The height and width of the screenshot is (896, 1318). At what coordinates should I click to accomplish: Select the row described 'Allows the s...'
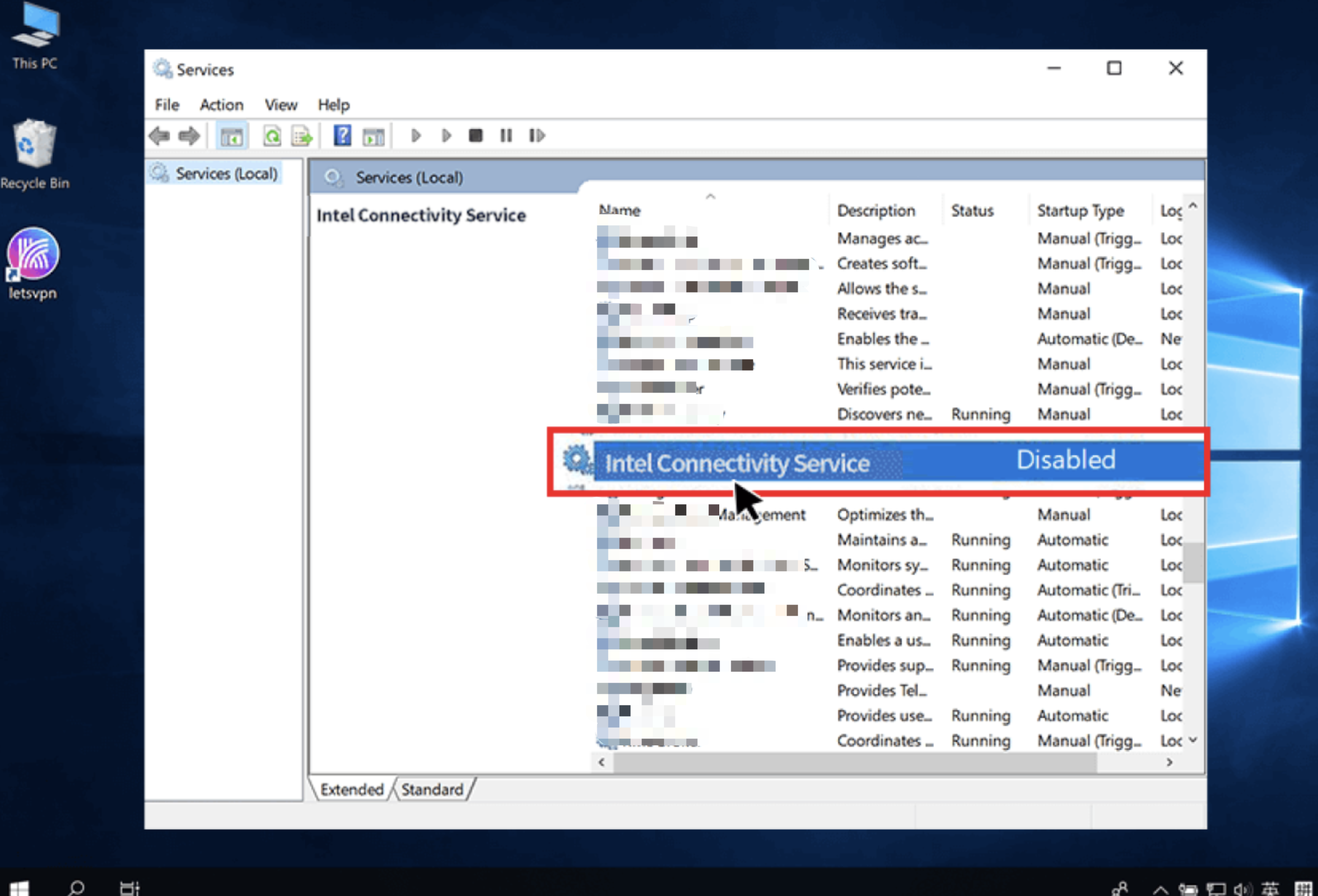tap(889, 288)
